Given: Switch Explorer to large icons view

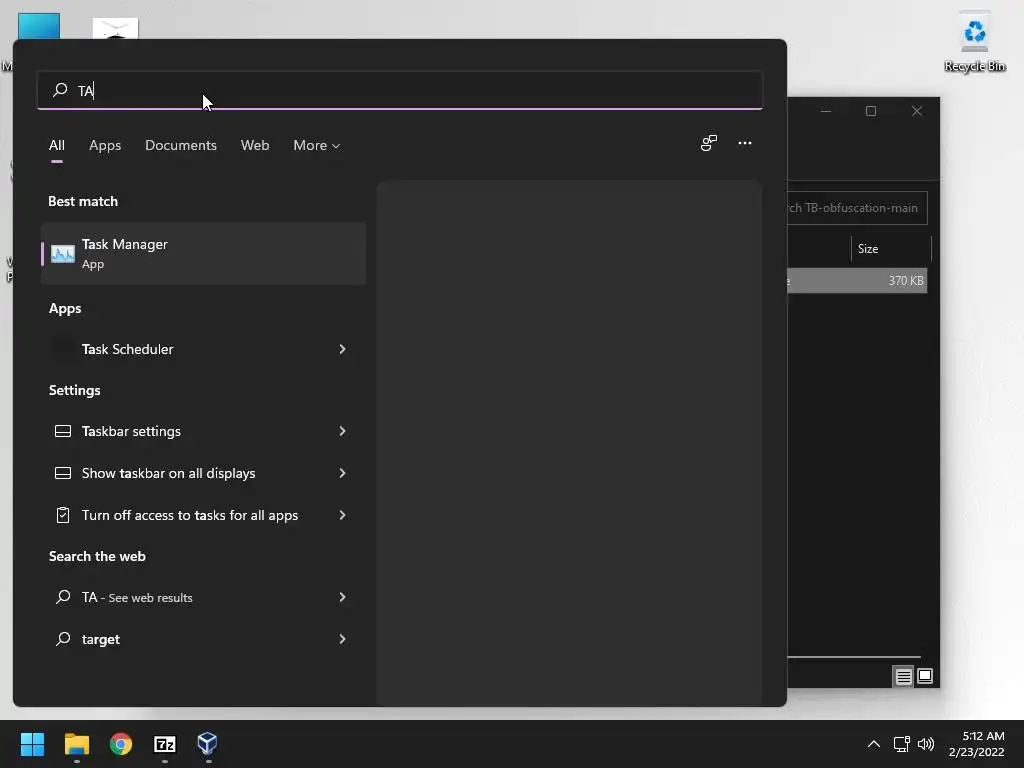Looking at the screenshot, I should pos(925,676).
